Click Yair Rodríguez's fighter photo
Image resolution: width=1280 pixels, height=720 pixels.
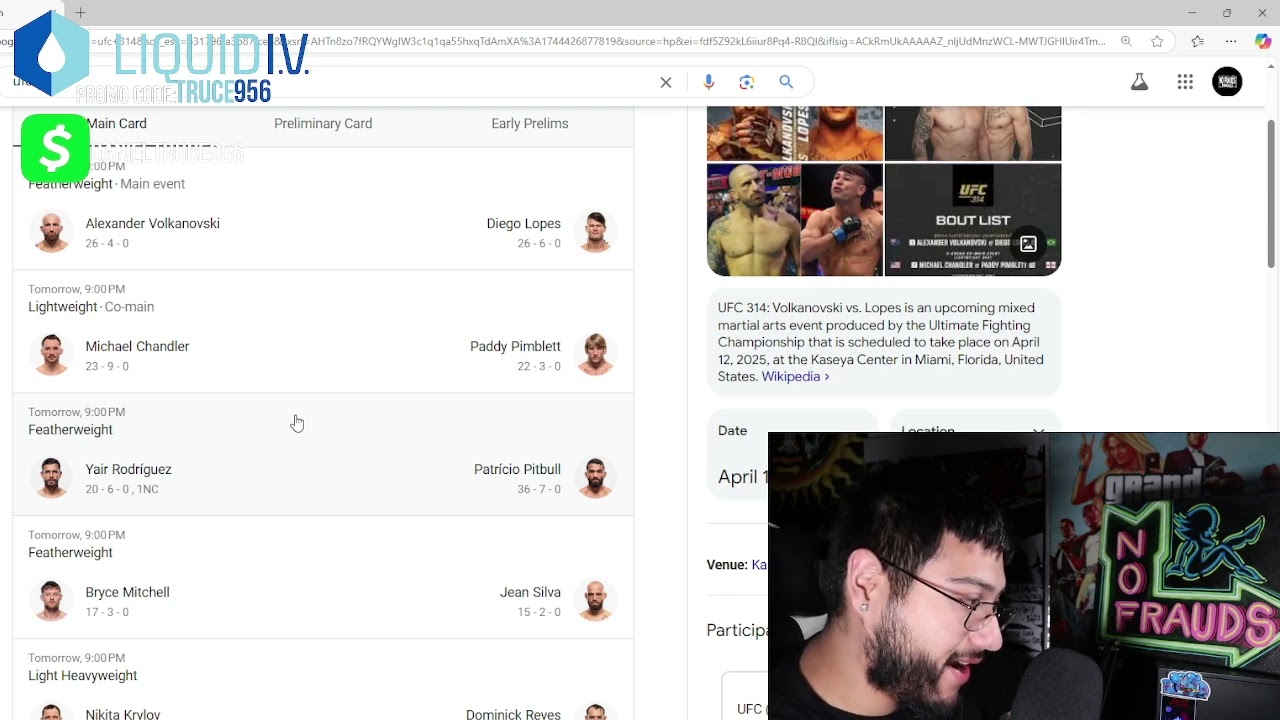click(x=51, y=478)
